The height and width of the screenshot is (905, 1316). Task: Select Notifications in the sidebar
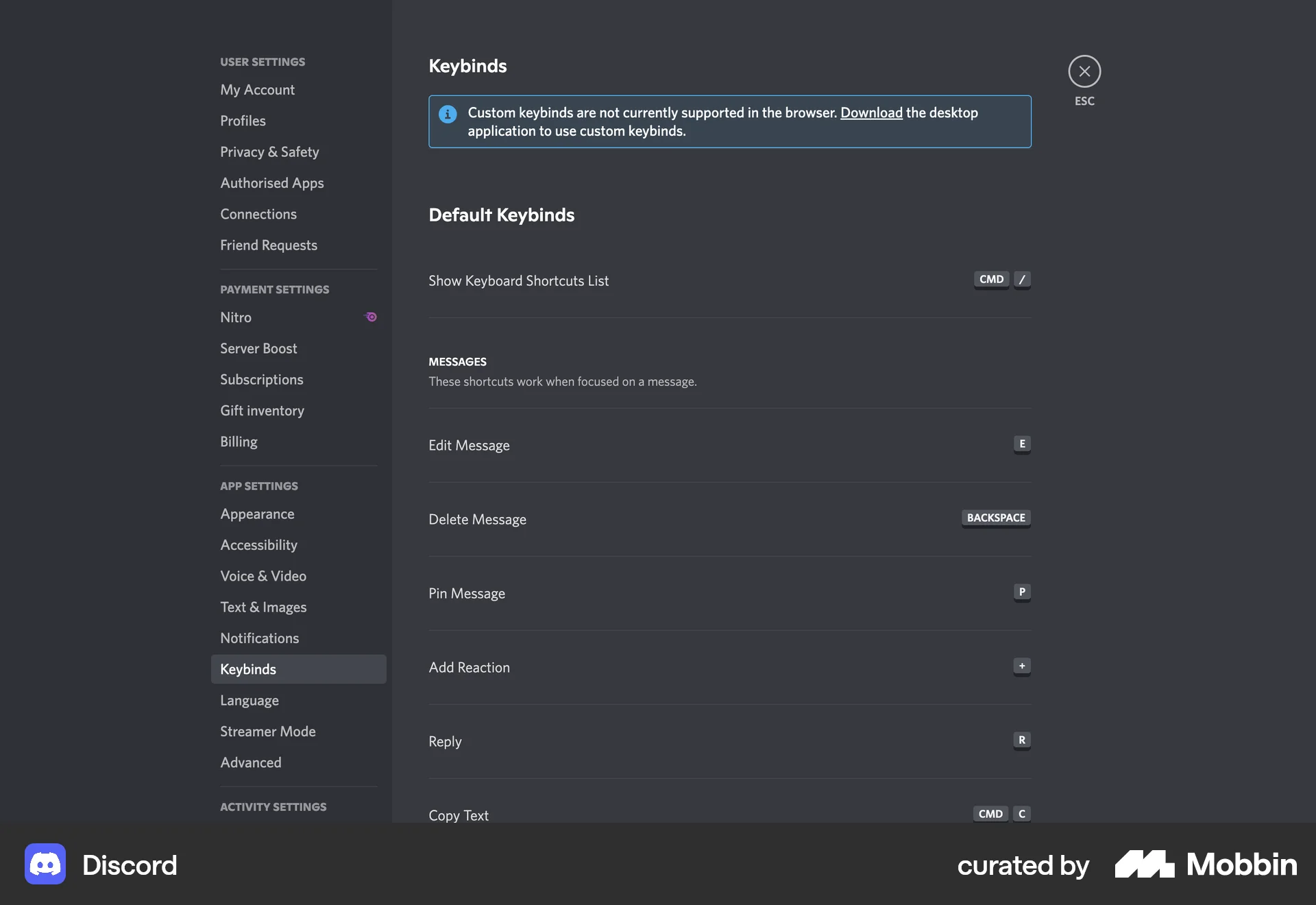click(x=259, y=638)
